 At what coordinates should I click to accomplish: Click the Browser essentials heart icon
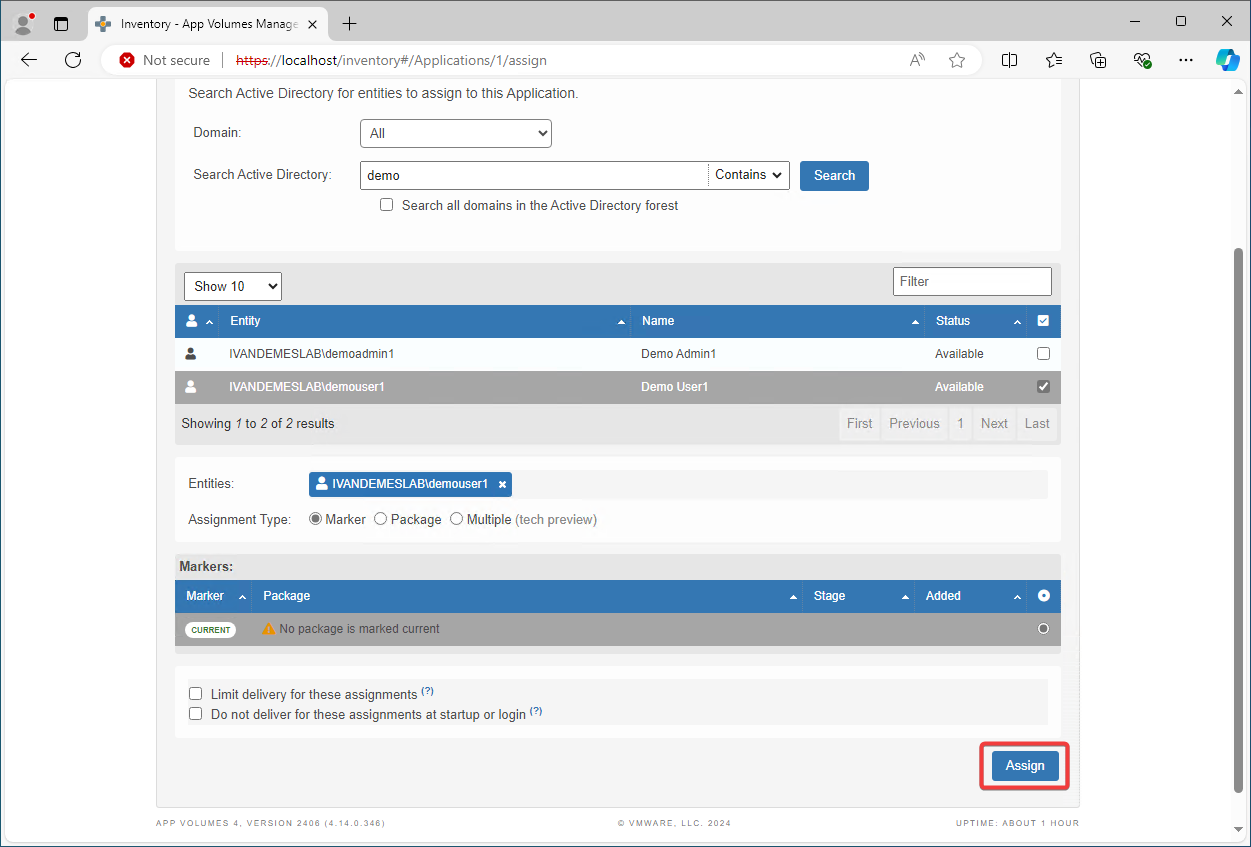click(x=1142, y=60)
